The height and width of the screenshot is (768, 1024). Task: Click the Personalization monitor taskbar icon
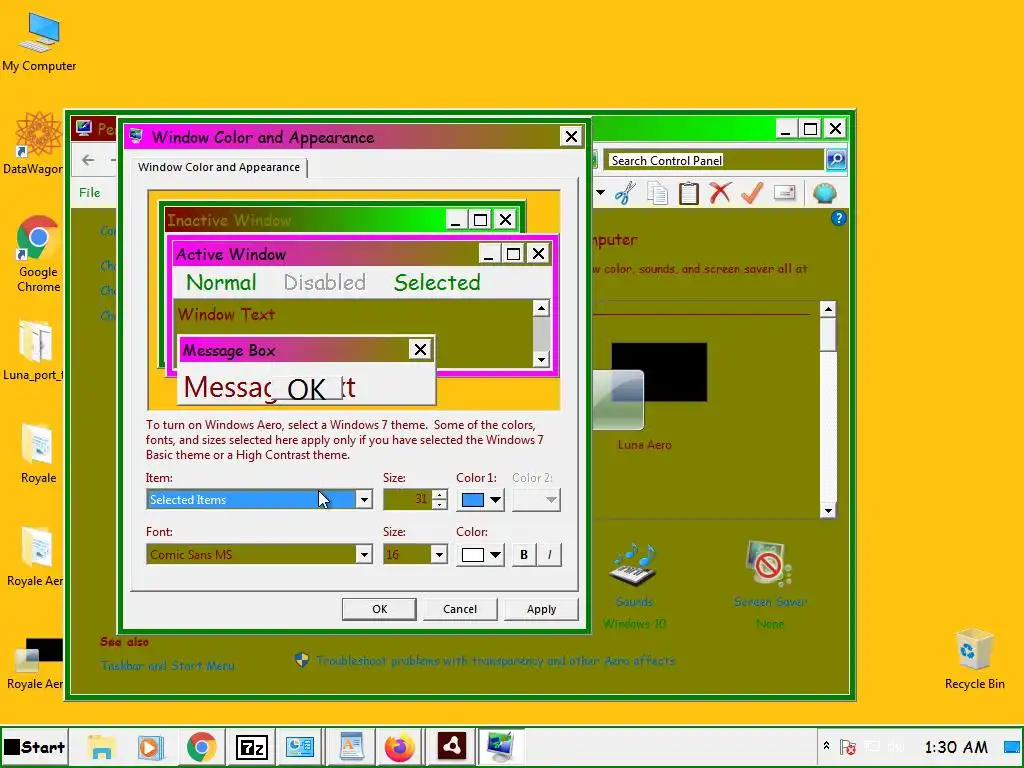[x=501, y=747]
